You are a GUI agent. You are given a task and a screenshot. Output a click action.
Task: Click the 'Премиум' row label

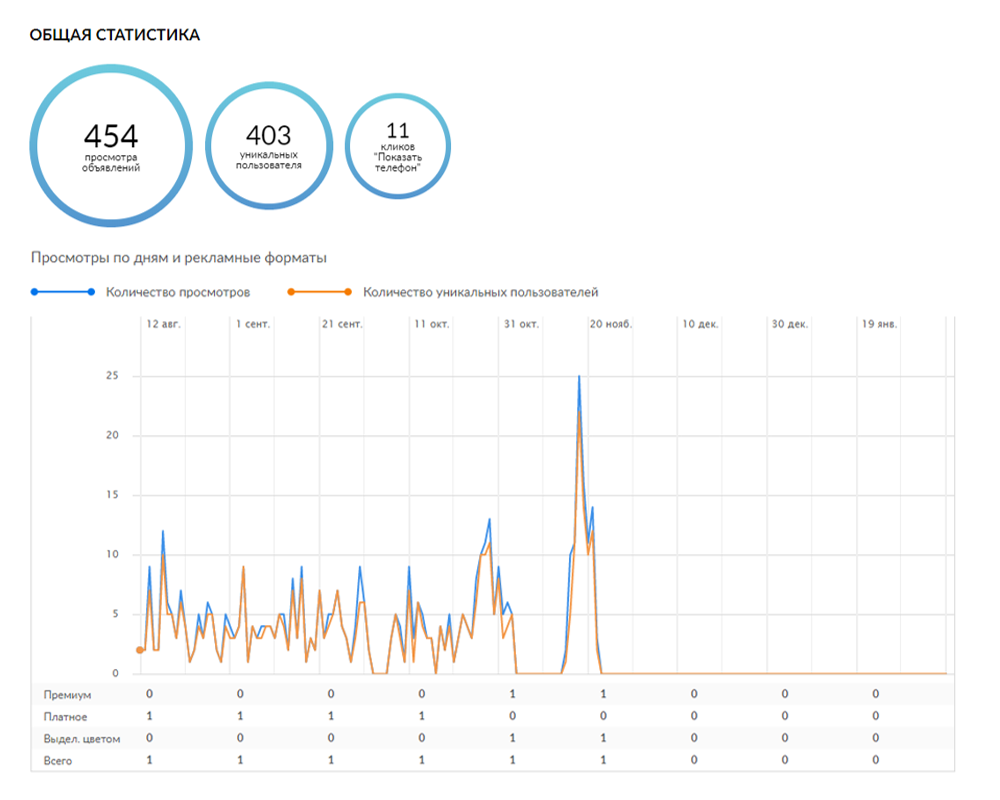click(x=67, y=695)
